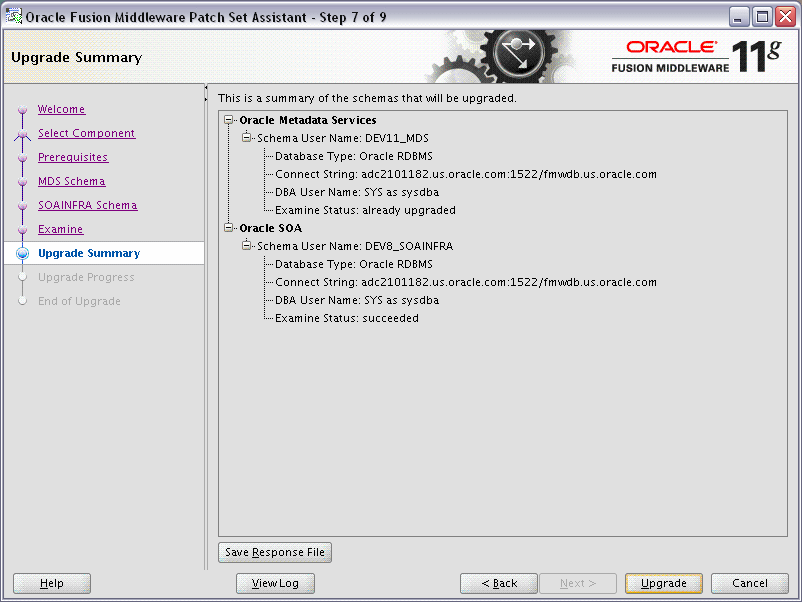This screenshot has width=802, height=602.
Task: Collapse the DEV11_MDS schema user node
Action: (x=247, y=138)
